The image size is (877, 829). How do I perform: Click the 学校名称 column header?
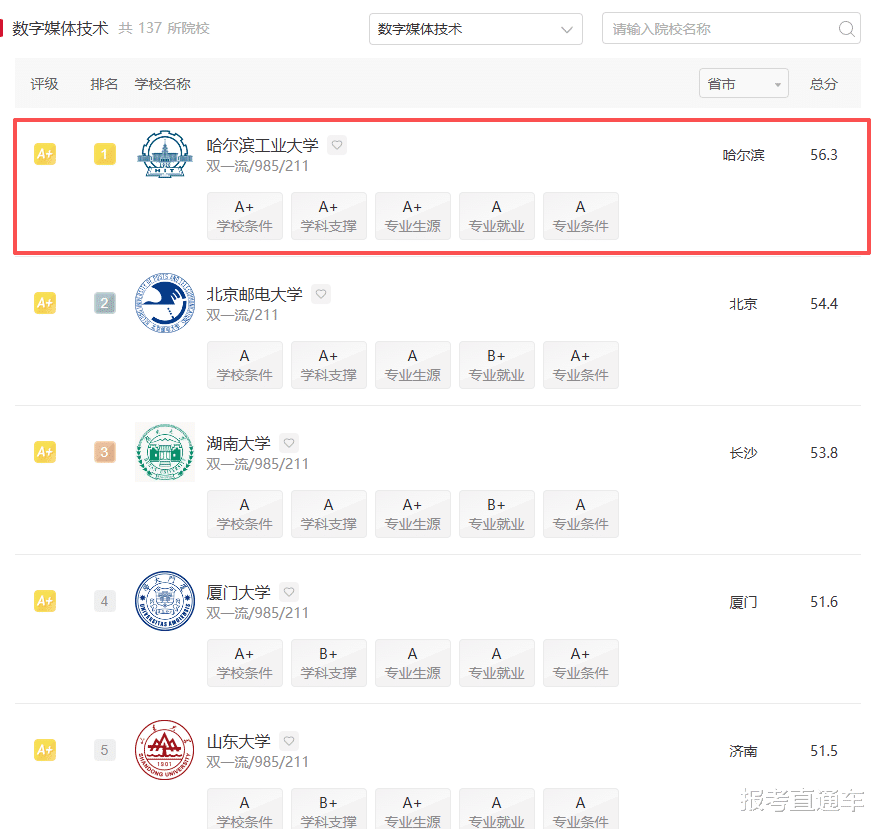pos(163,84)
